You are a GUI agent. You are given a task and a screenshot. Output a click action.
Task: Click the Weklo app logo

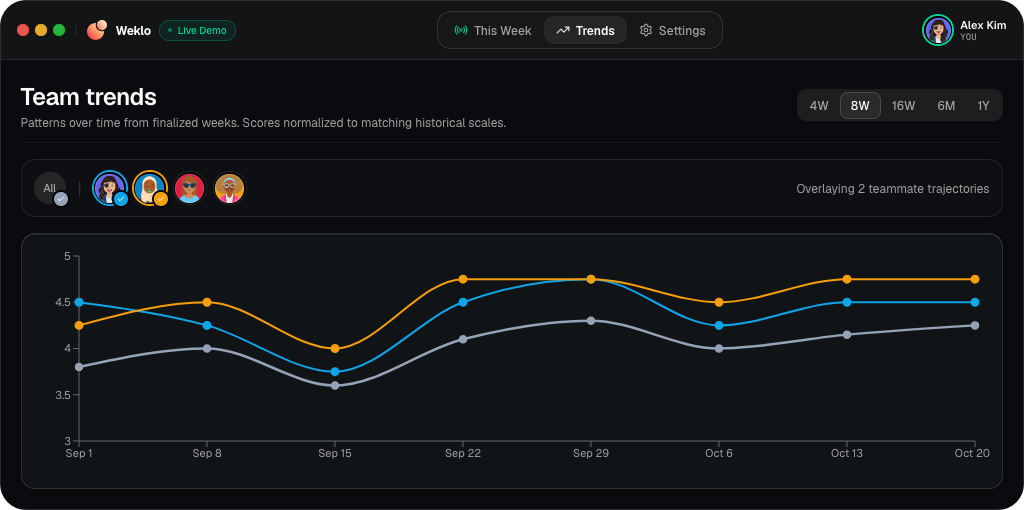[x=97, y=30]
